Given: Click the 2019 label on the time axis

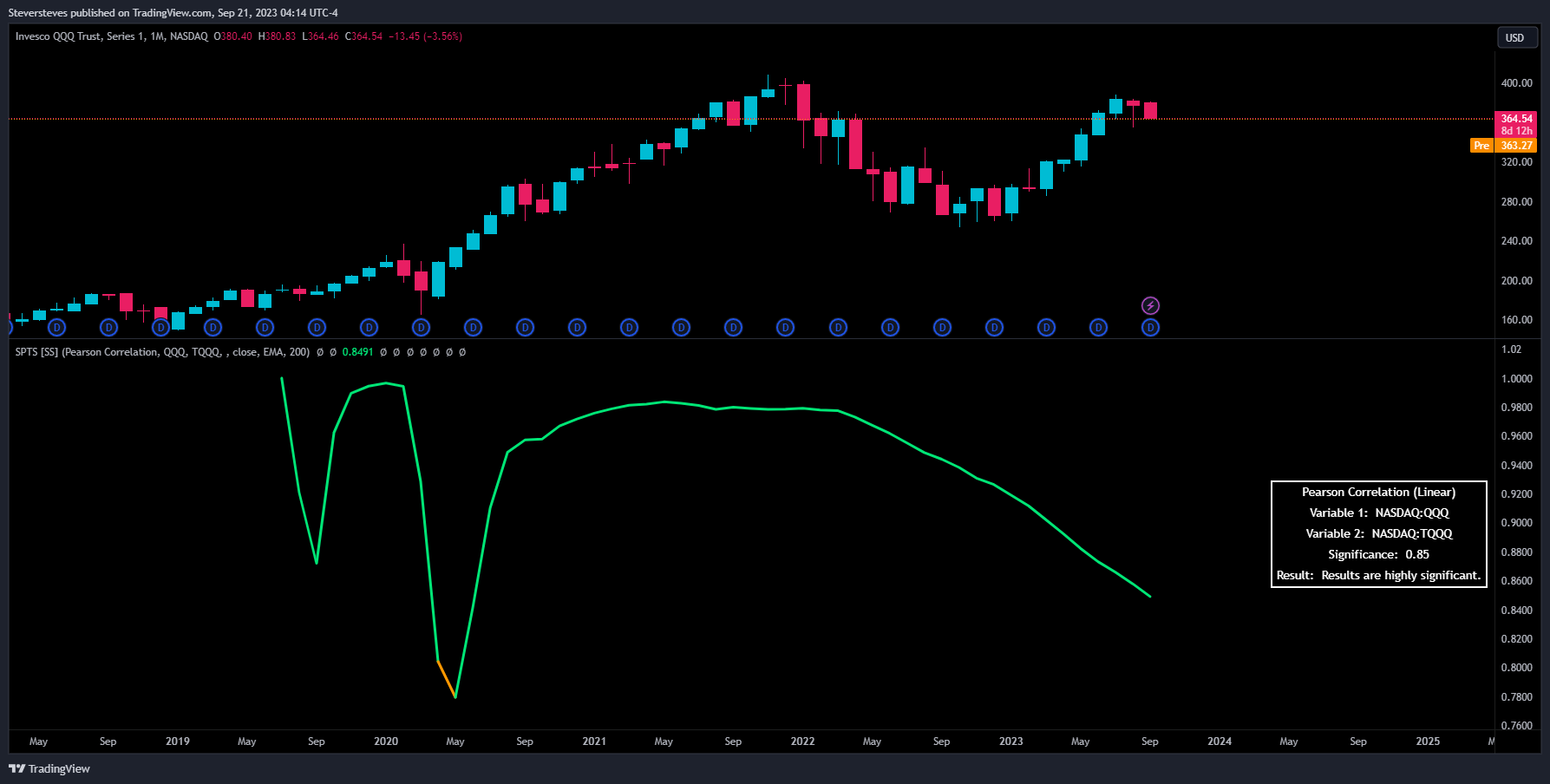Looking at the screenshot, I should pyautogui.click(x=178, y=742).
